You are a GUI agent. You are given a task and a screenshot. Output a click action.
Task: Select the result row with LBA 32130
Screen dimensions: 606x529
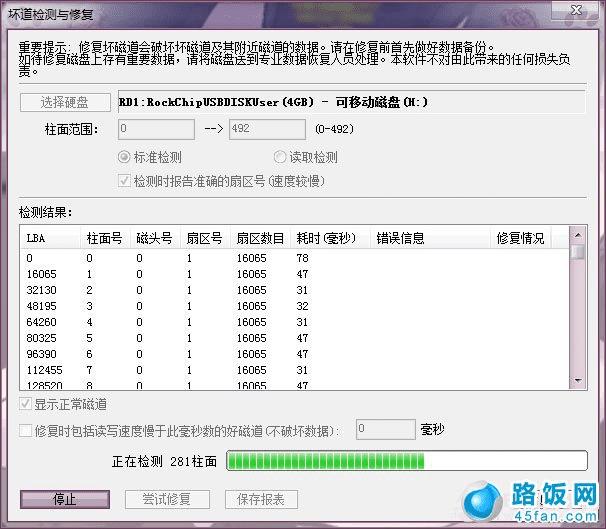(x=294, y=290)
